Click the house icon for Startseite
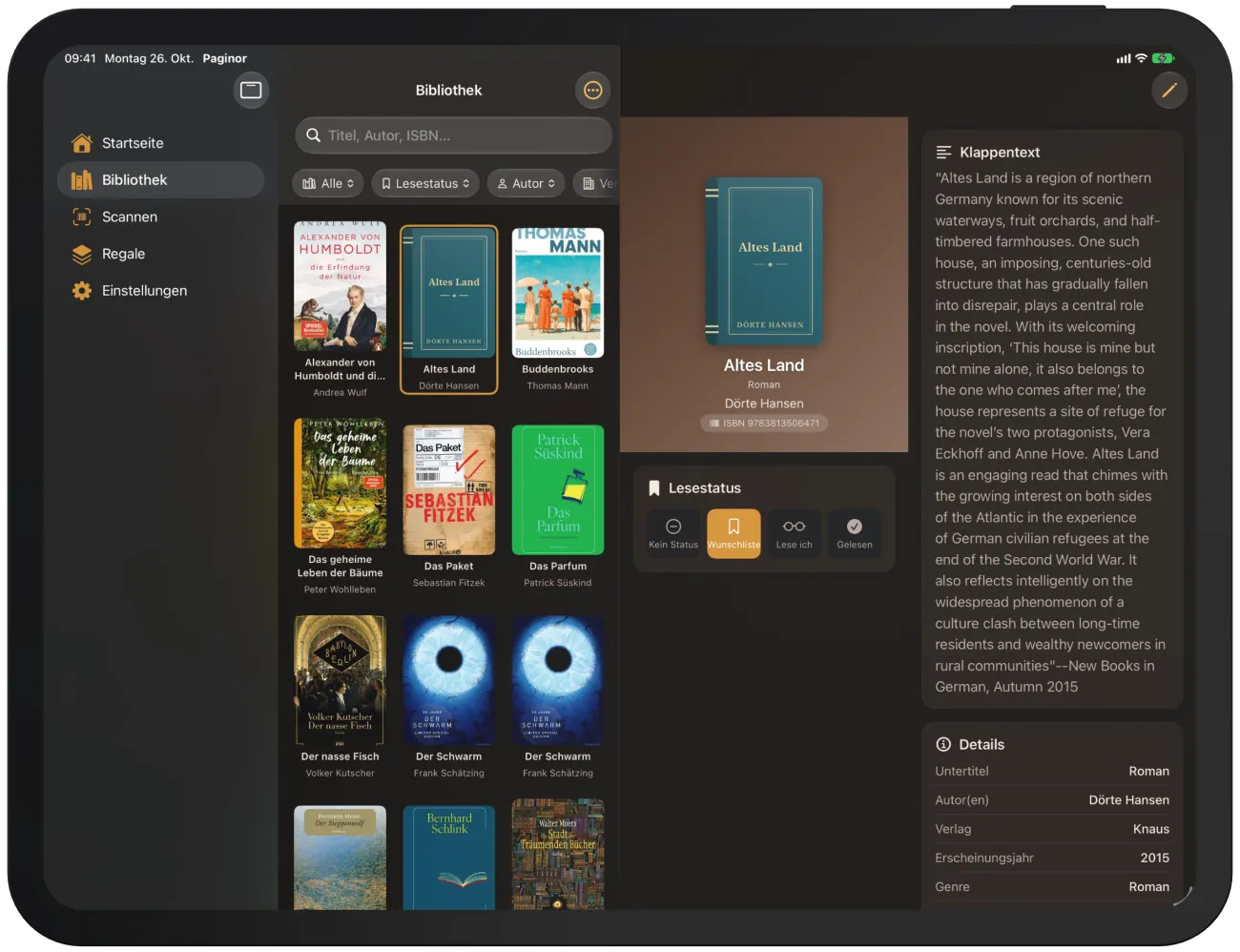 [x=82, y=143]
